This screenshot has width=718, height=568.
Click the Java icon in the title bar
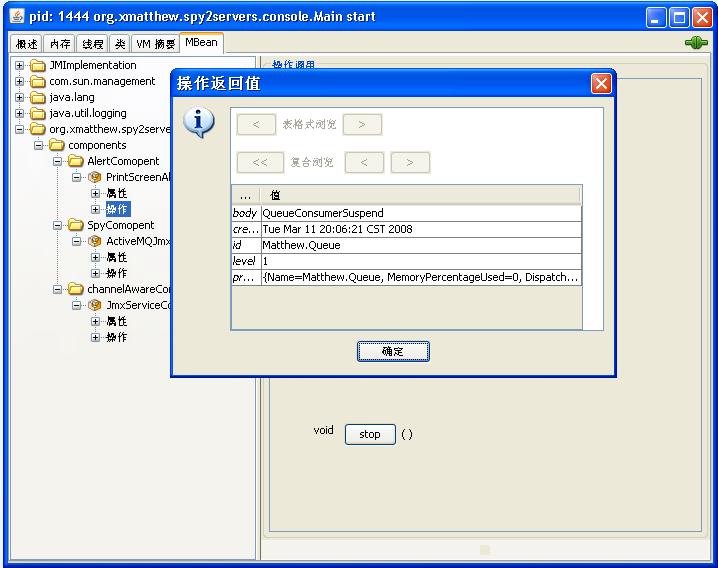pos(17,16)
